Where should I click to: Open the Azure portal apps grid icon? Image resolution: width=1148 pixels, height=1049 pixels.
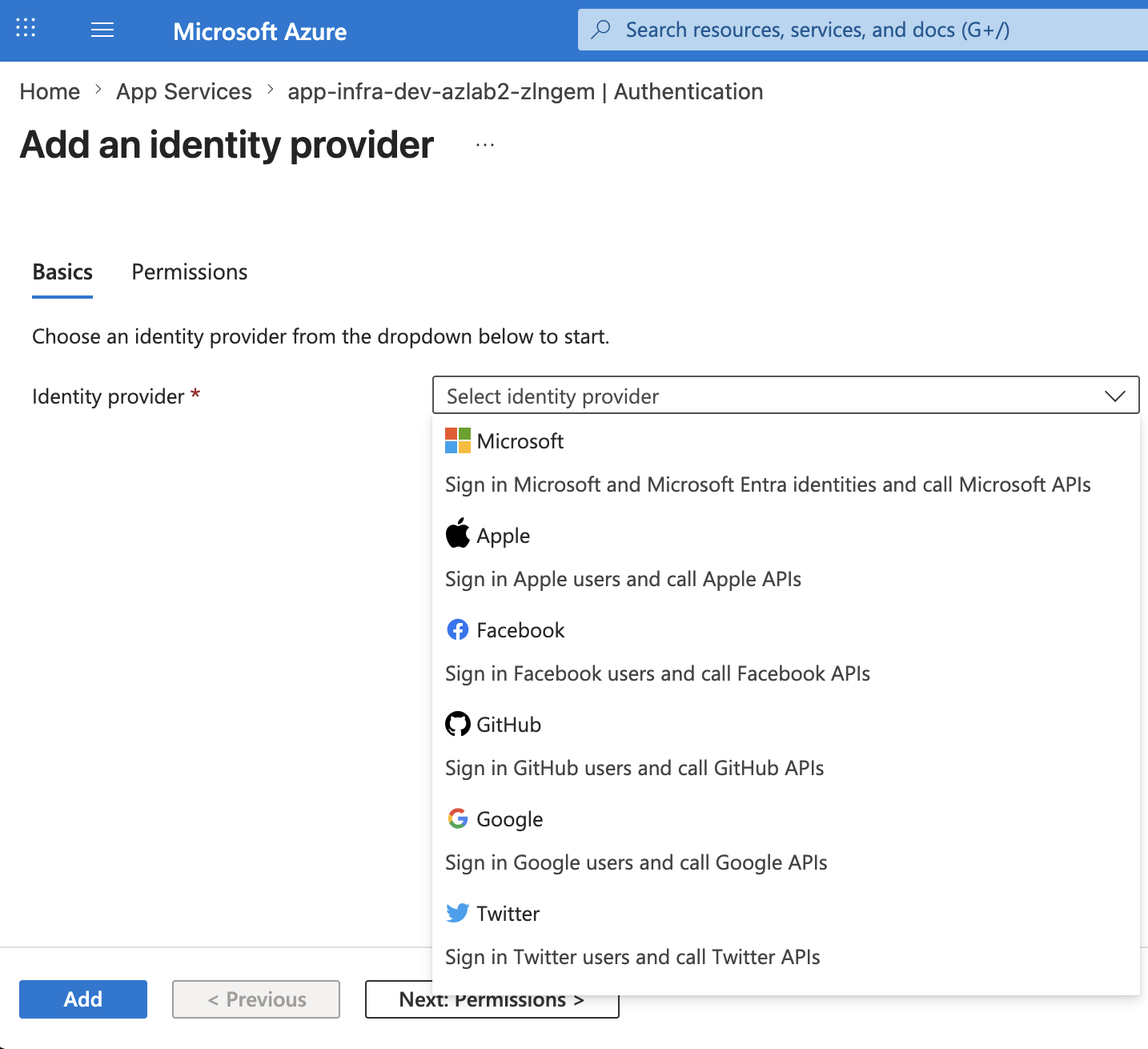[x=26, y=29]
